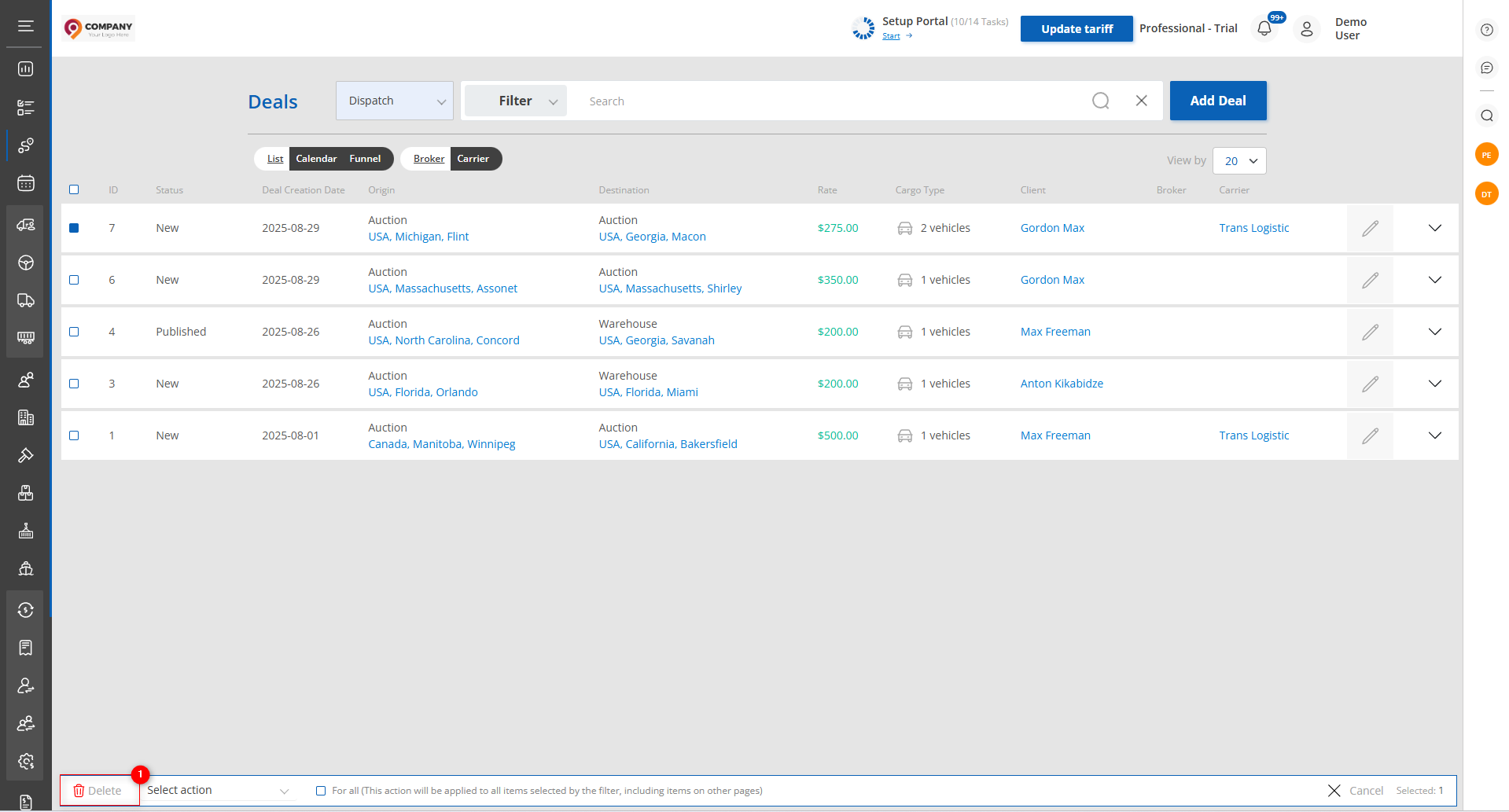The image size is (1509, 812).
Task: Open the hamburger menu icon
Action: pyautogui.click(x=26, y=27)
